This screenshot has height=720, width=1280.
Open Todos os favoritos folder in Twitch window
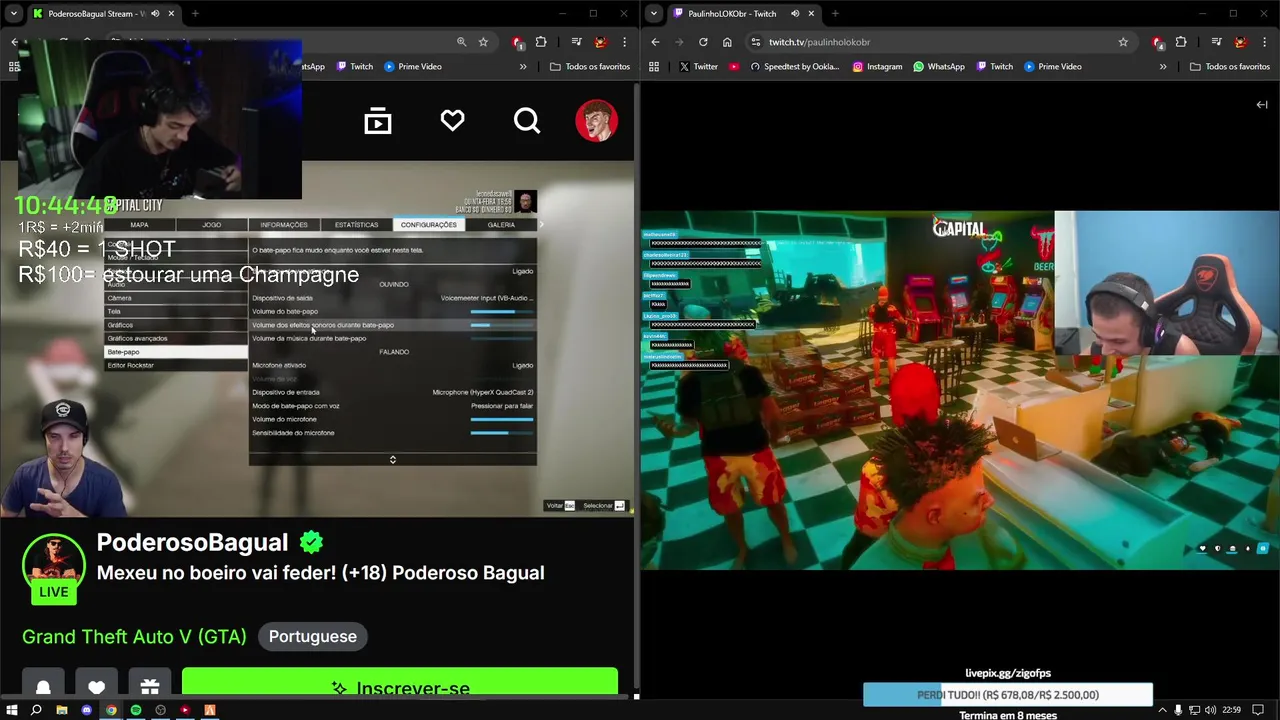[1230, 67]
